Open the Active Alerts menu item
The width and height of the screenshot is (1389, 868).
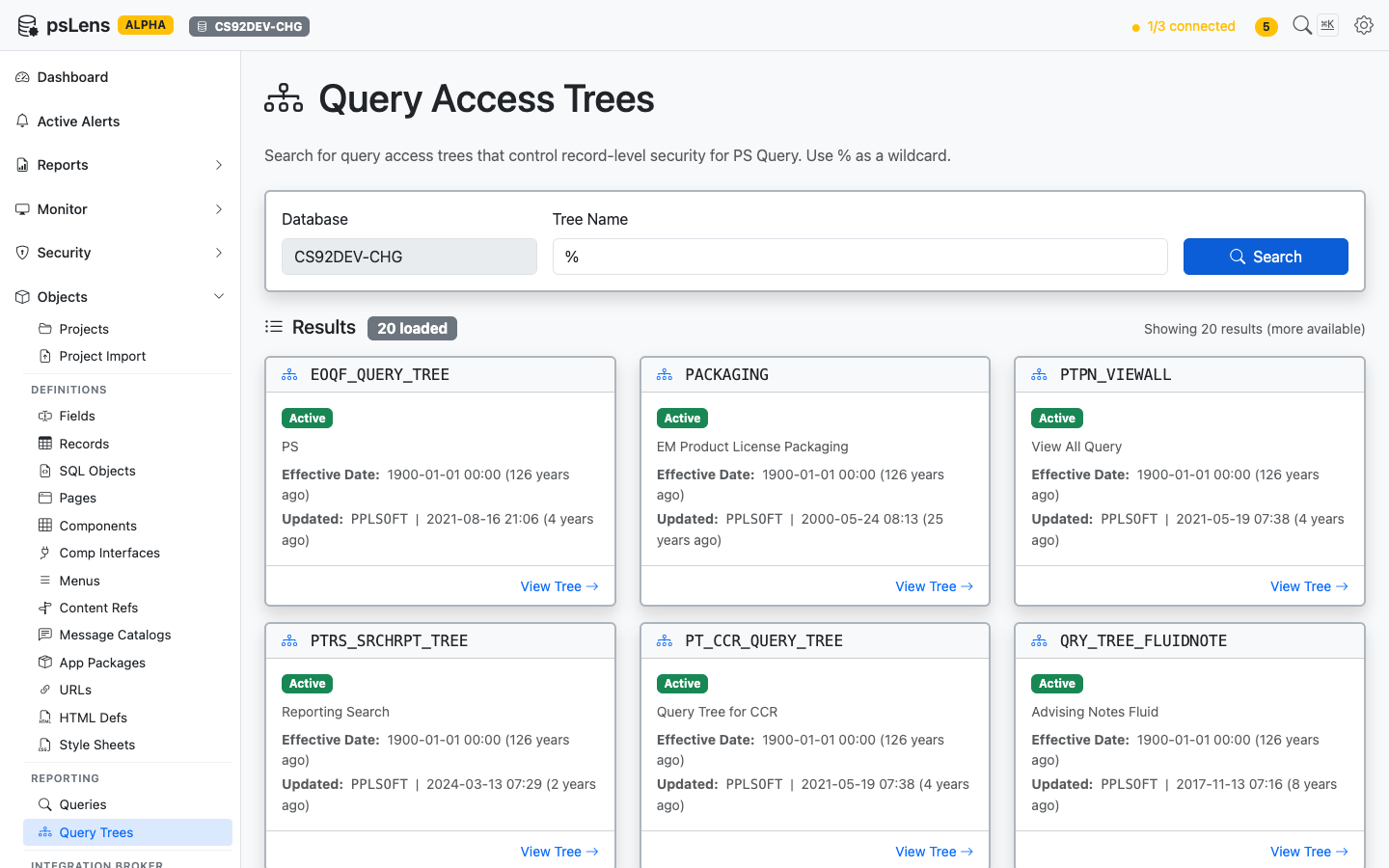pyautogui.click(x=120, y=122)
